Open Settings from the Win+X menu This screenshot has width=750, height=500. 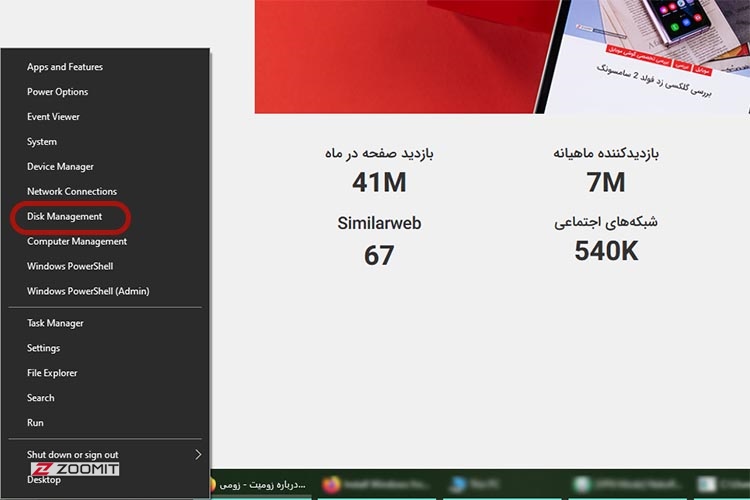point(43,348)
